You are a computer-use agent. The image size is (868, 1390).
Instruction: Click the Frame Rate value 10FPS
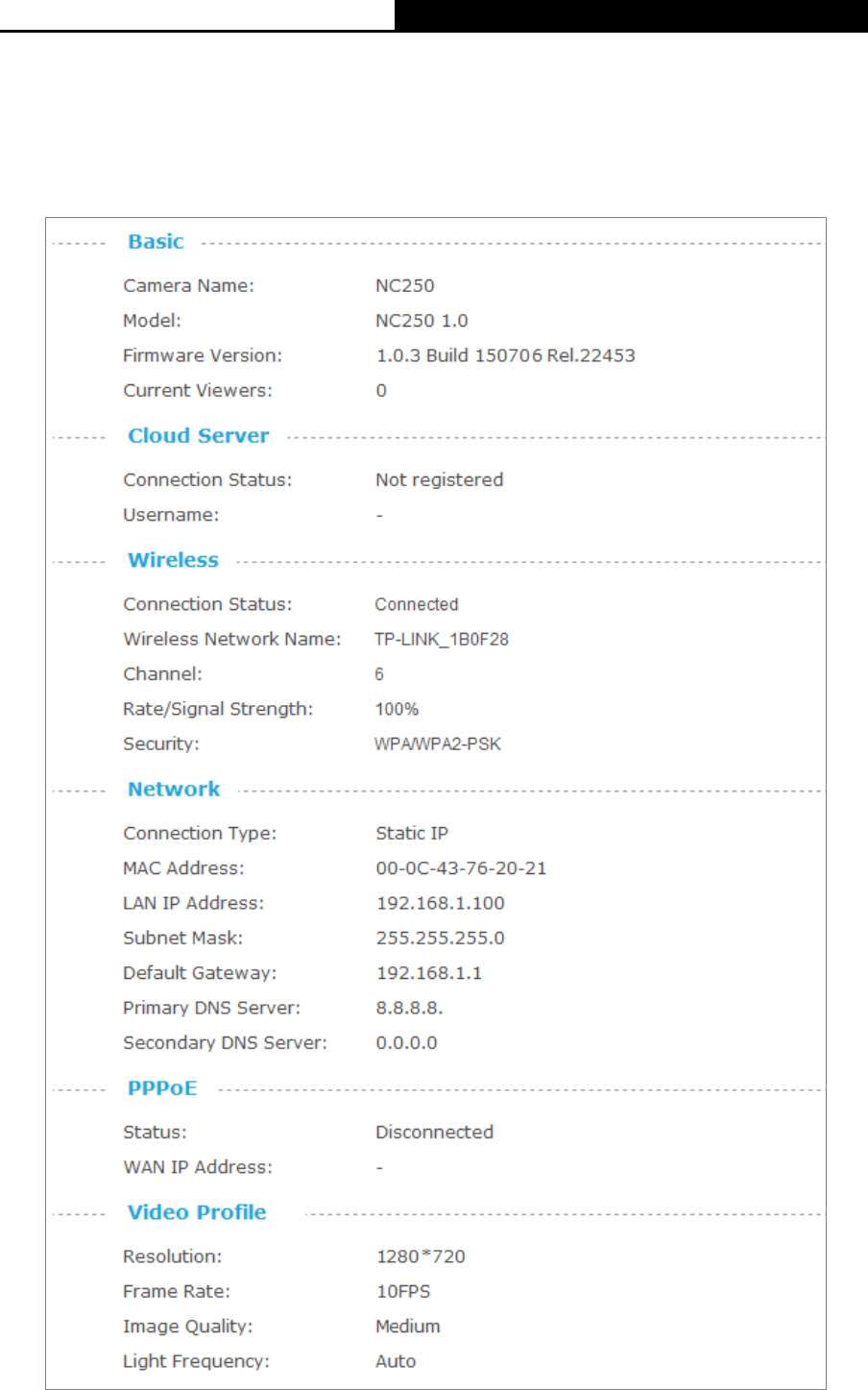pos(403,1292)
